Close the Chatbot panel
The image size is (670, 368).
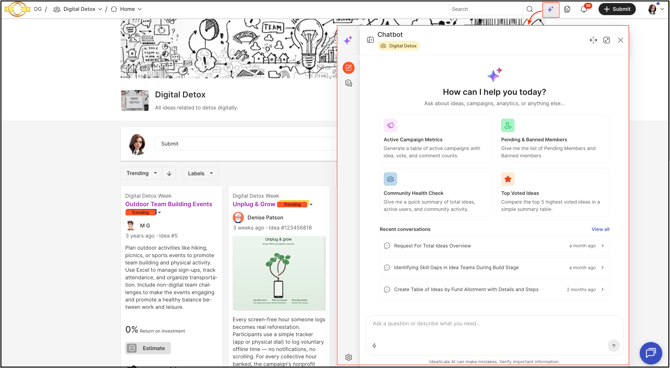coord(620,40)
